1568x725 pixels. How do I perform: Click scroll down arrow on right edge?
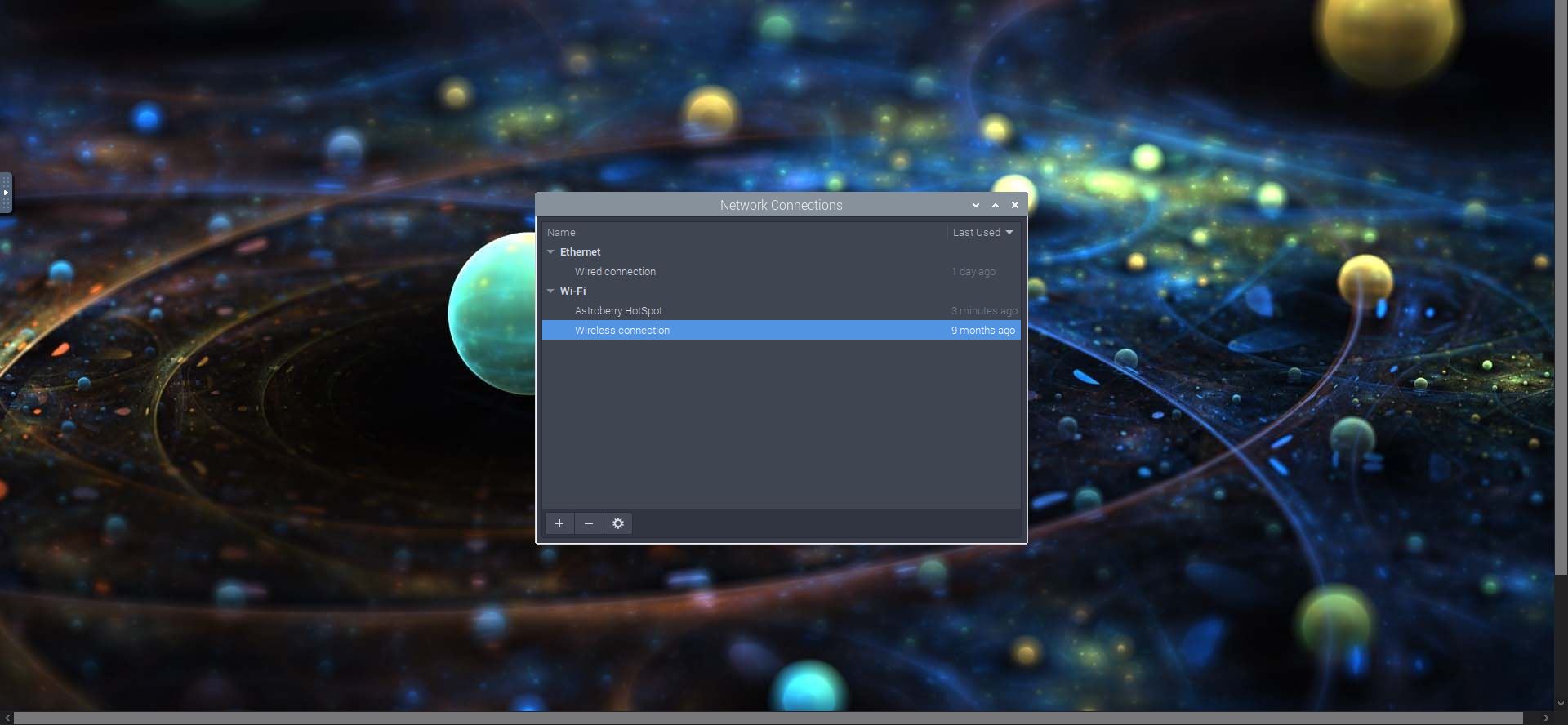click(1561, 704)
